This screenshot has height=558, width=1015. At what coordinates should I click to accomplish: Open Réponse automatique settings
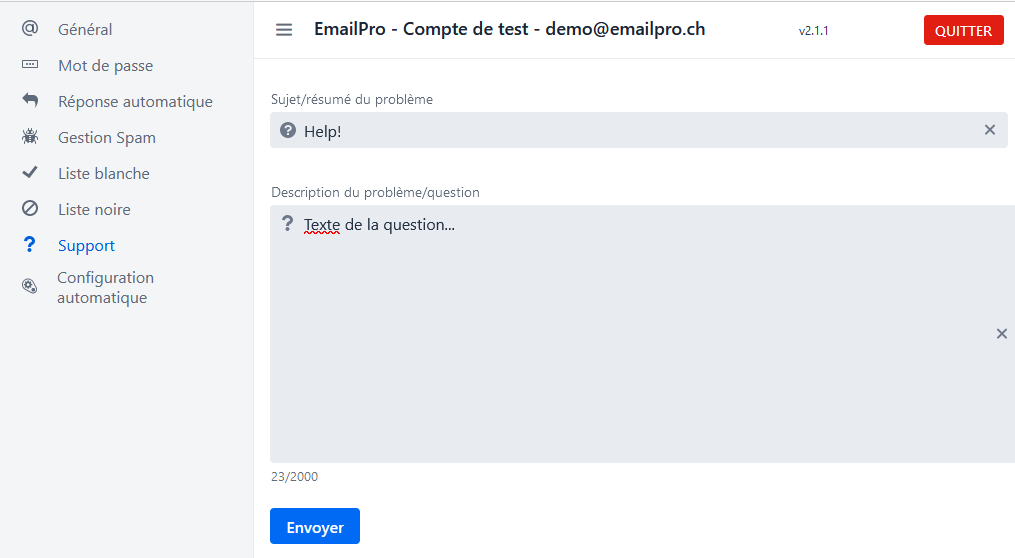tap(135, 102)
